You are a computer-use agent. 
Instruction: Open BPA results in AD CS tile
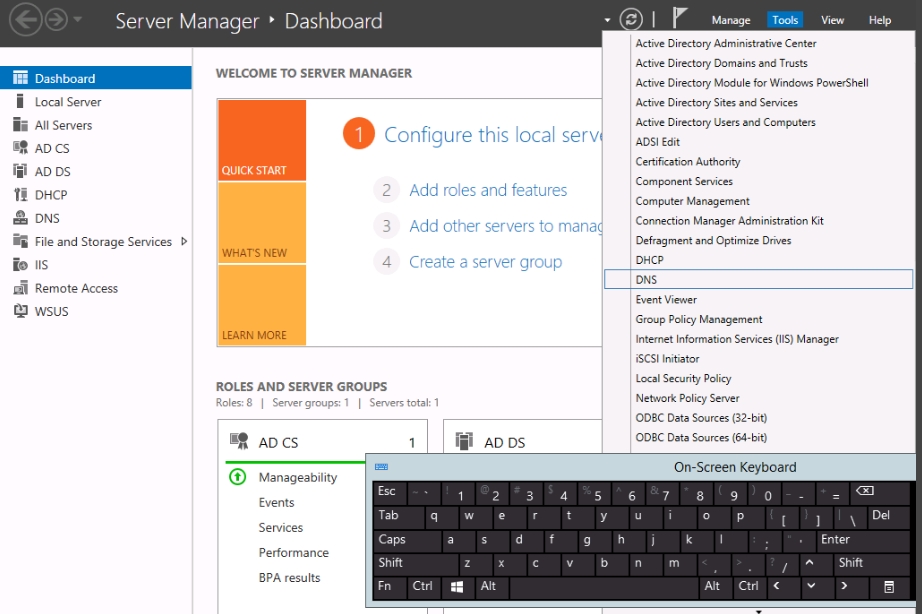click(x=289, y=578)
